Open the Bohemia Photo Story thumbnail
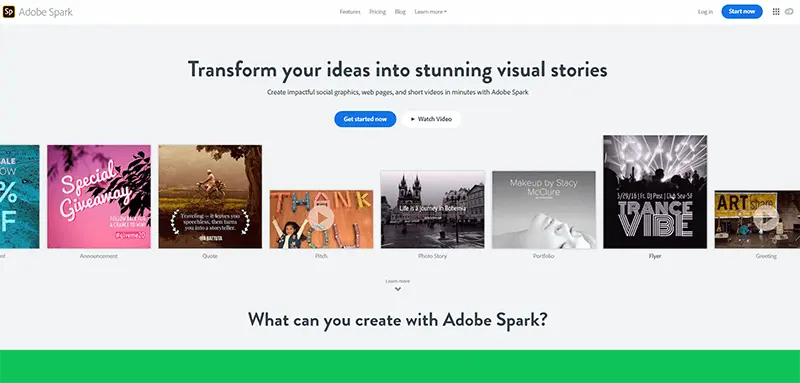Viewport: 800px width, 383px height. 433,210
